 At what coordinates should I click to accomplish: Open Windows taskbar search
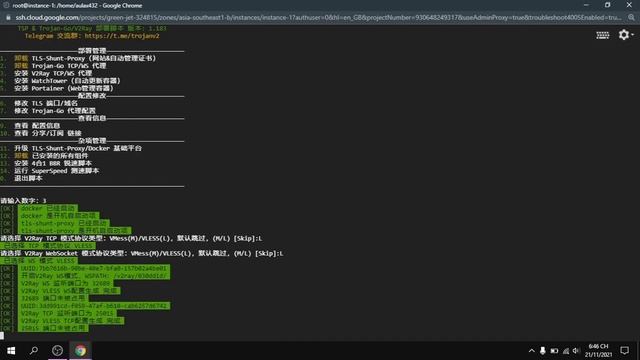[x=34, y=350]
